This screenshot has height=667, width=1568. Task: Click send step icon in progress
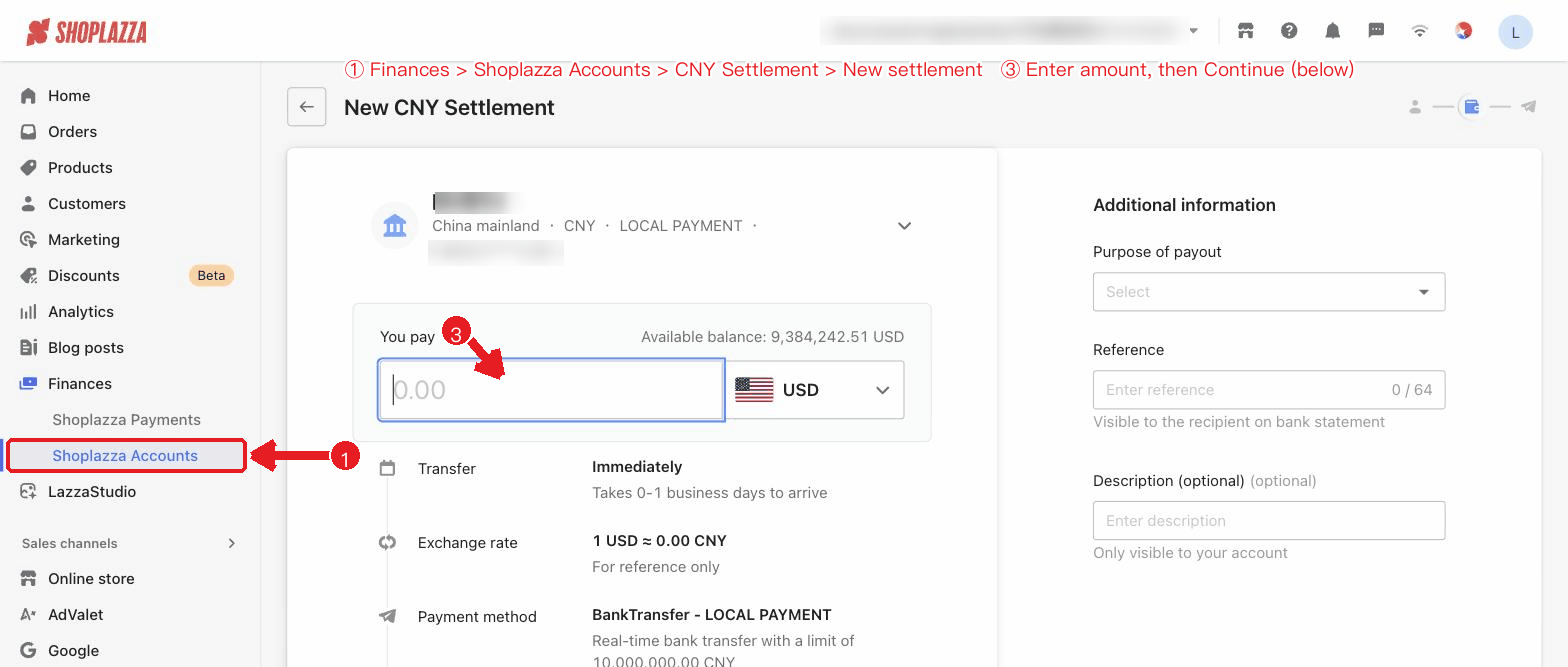click(x=1528, y=107)
